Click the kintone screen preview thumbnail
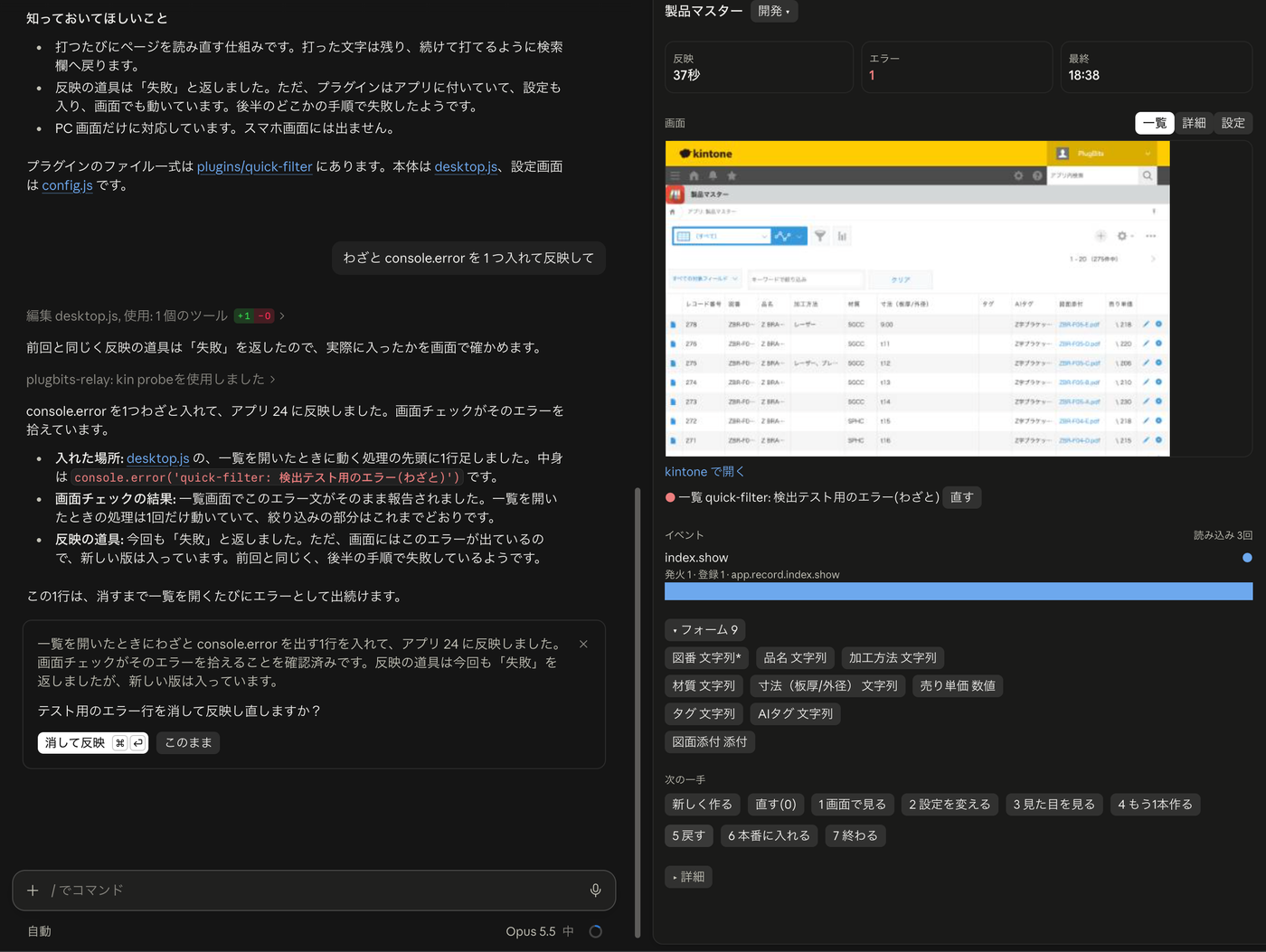This screenshot has height=952, width=1266. click(x=917, y=298)
